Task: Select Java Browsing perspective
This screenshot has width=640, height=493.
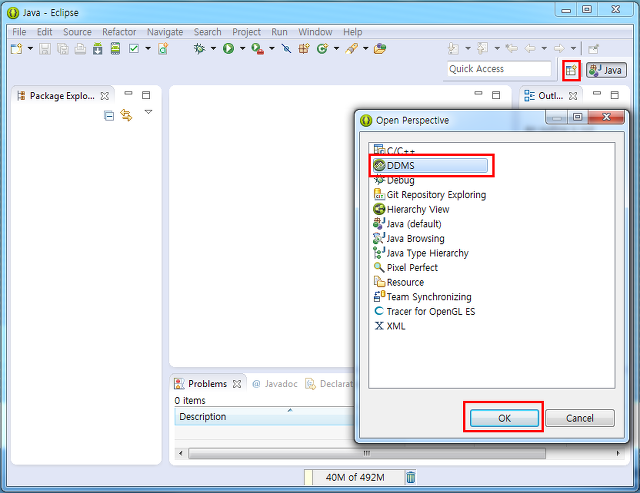Action: tap(409, 238)
